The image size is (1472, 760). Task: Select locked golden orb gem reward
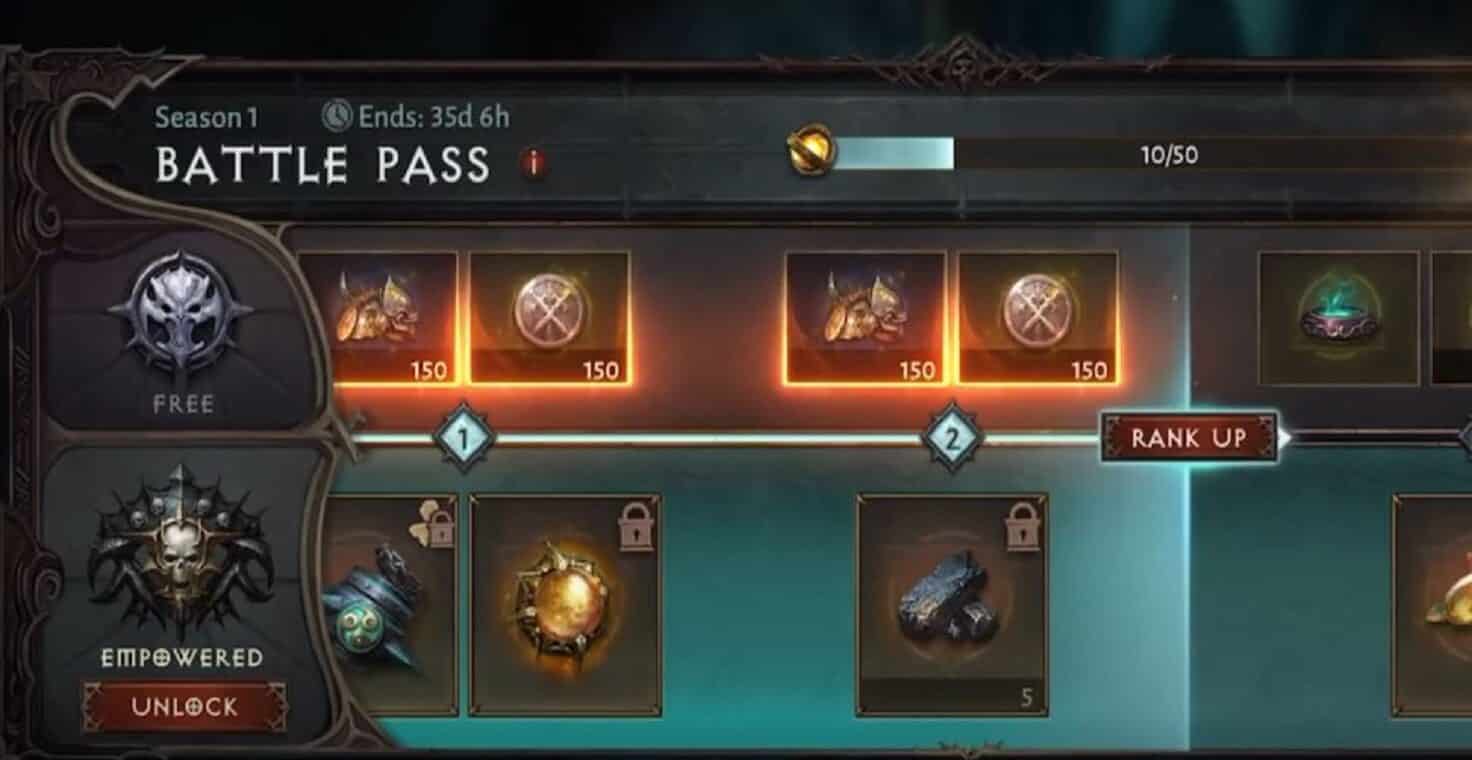click(x=565, y=605)
